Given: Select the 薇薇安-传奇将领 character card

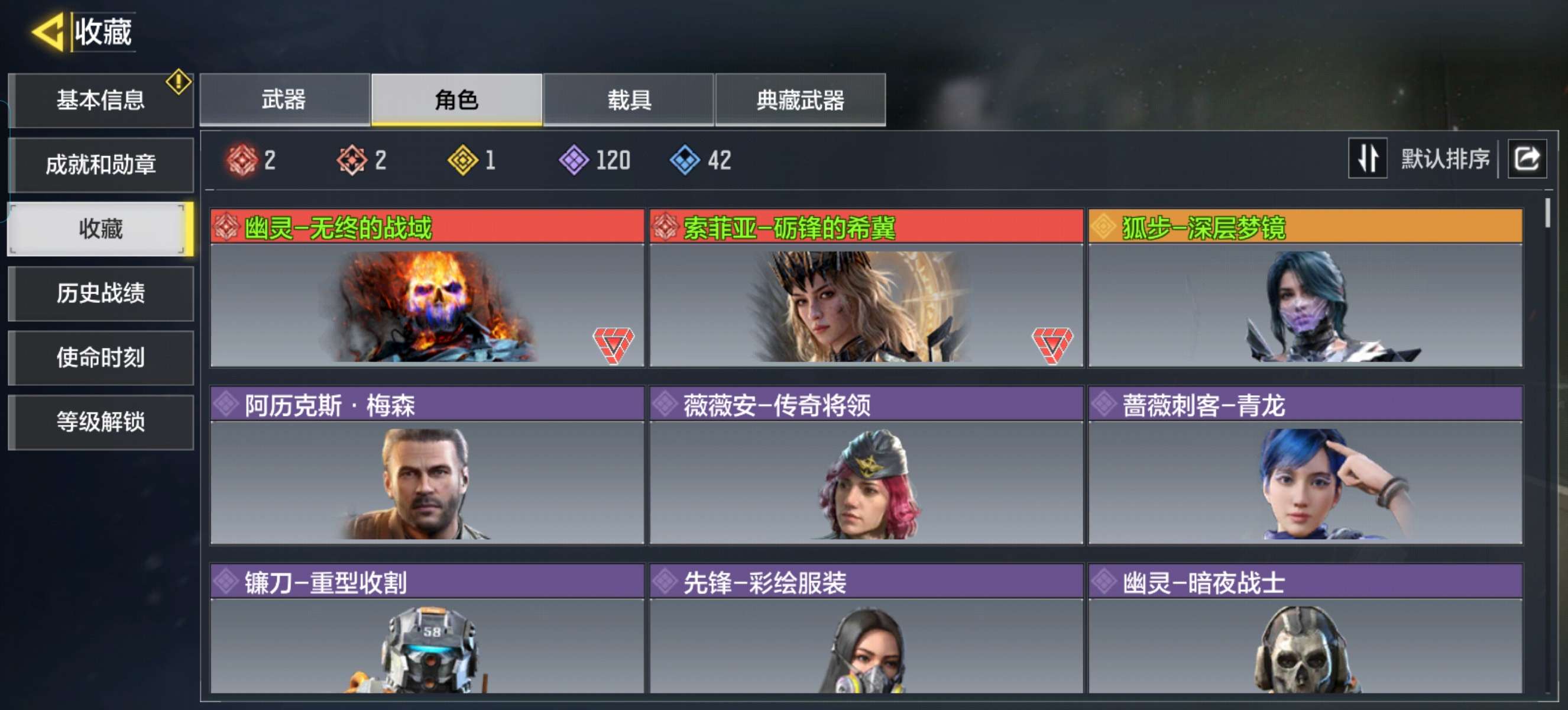Looking at the screenshot, I should 866,464.
